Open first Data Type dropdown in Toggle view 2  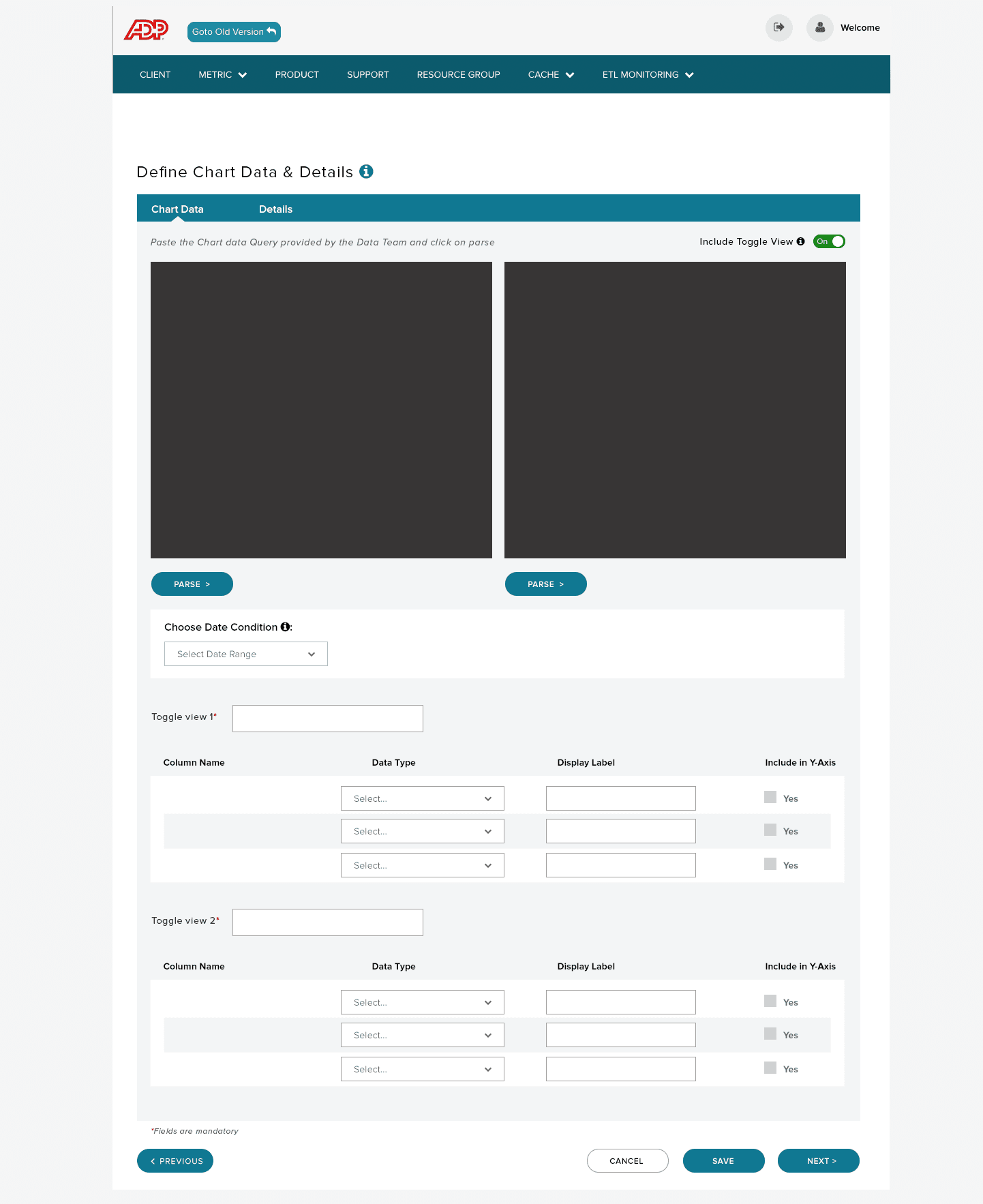click(423, 1002)
